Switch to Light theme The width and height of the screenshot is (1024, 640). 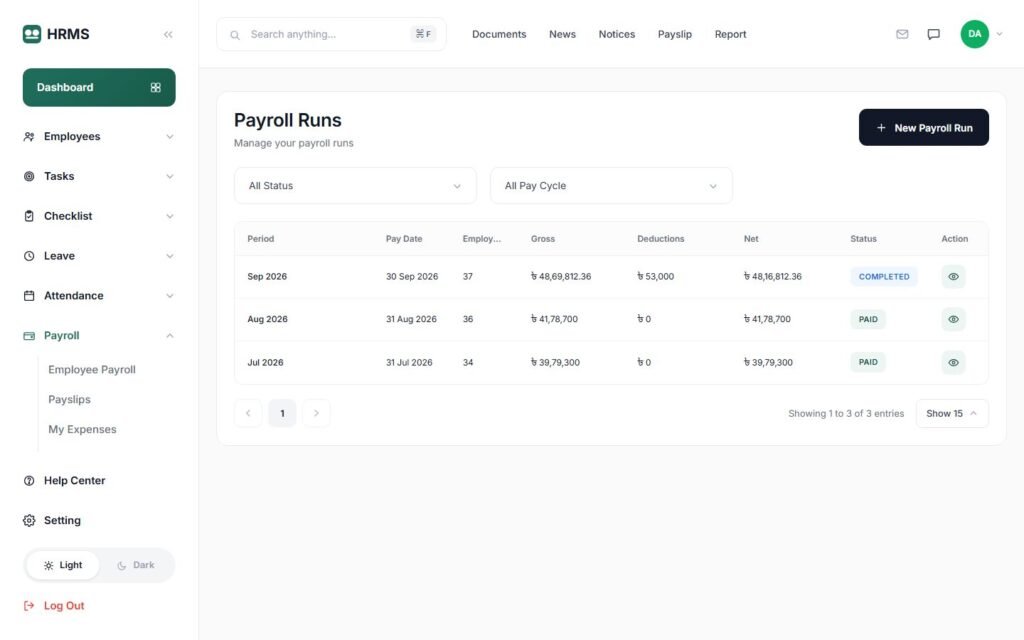coord(63,566)
